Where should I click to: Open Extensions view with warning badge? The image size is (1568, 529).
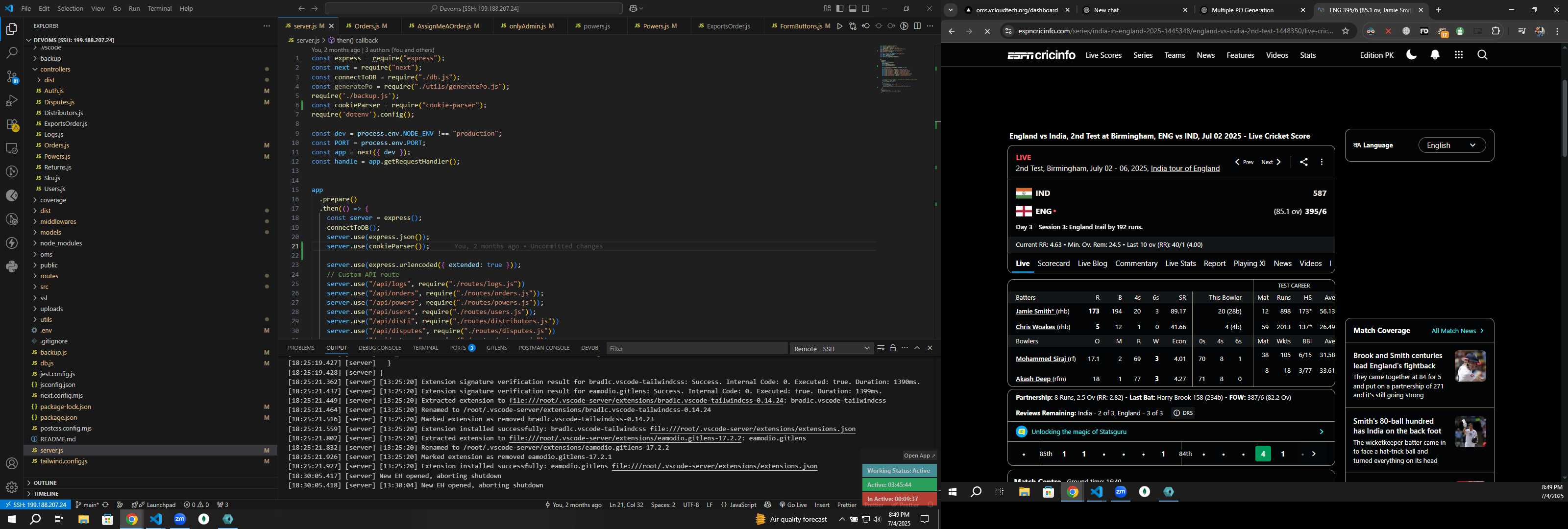pos(12,125)
